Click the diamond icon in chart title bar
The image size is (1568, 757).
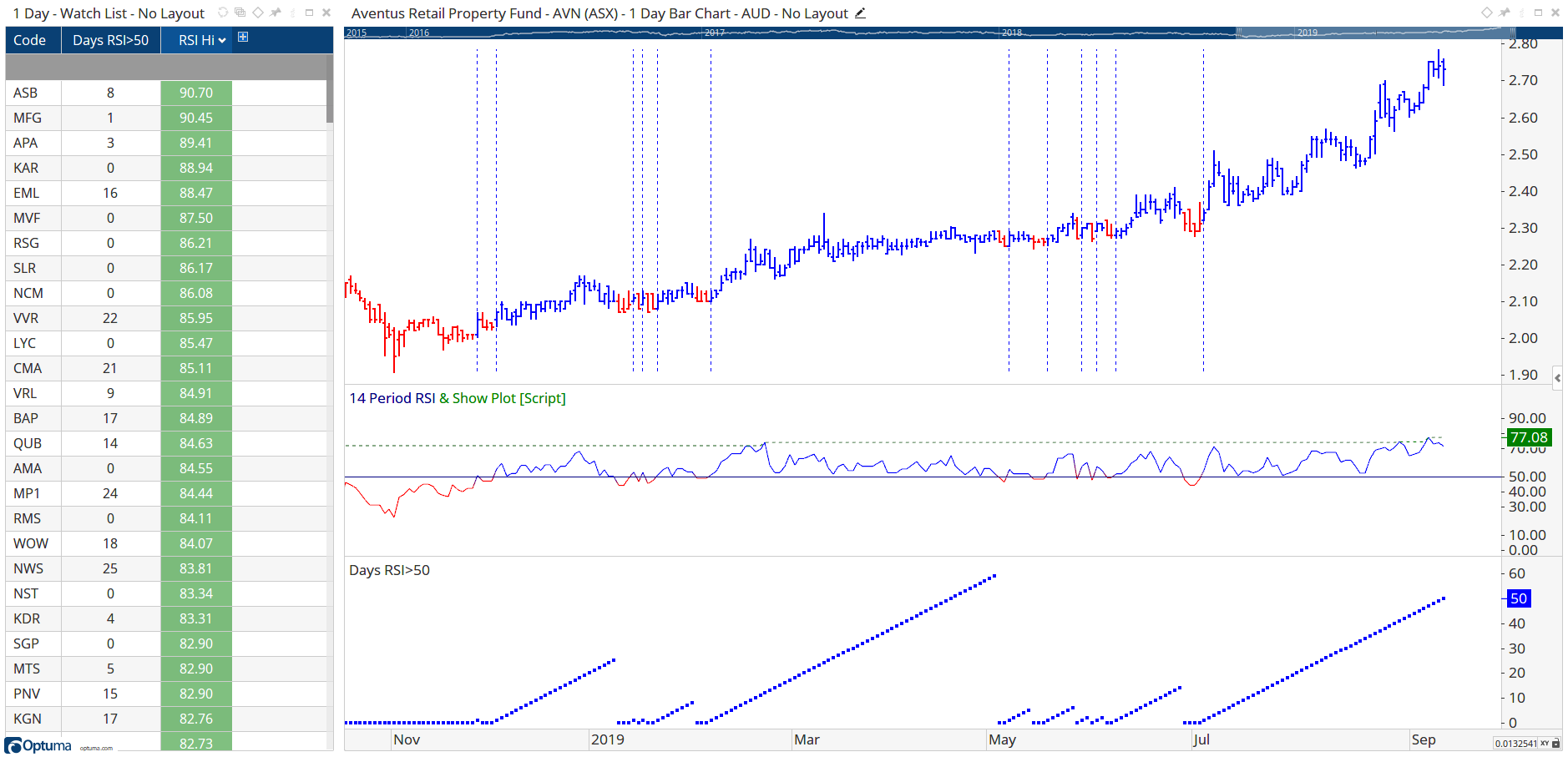point(1487,13)
